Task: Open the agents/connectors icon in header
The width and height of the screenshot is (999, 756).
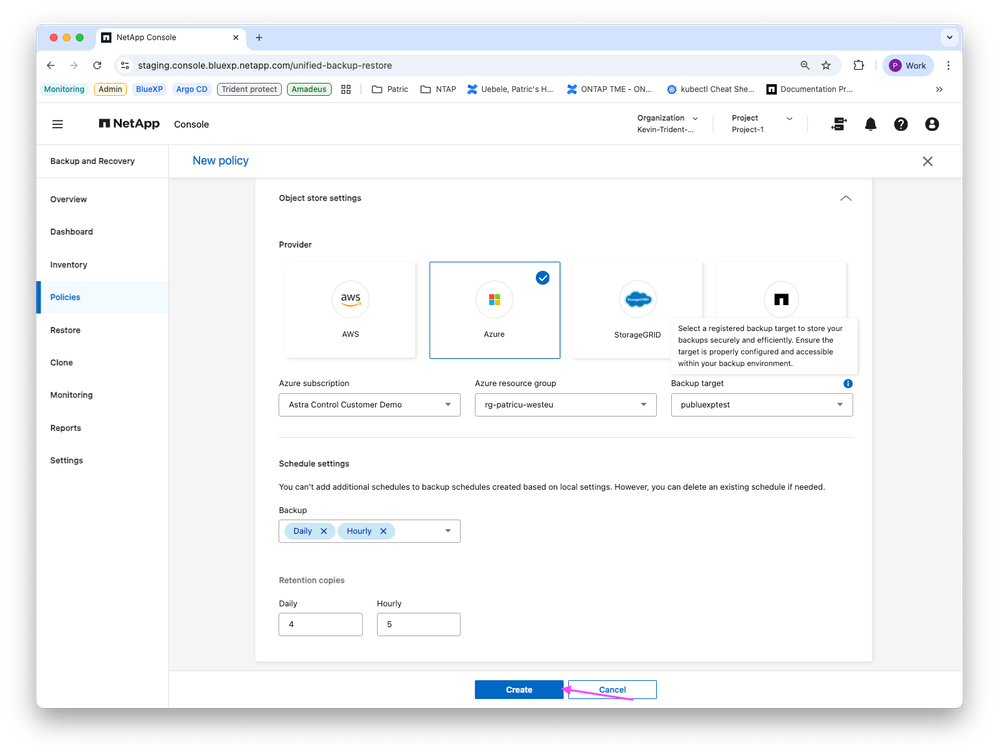Action: pyautogui.click(x=839, y=124)
